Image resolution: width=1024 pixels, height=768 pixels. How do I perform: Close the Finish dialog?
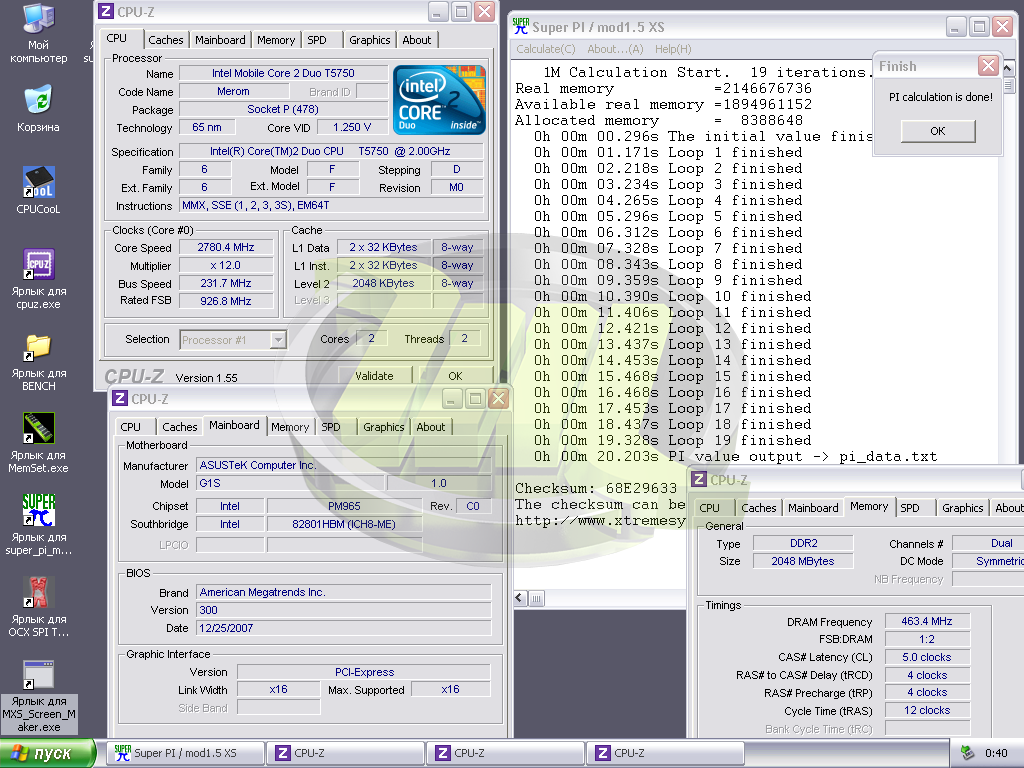[988, 65]
